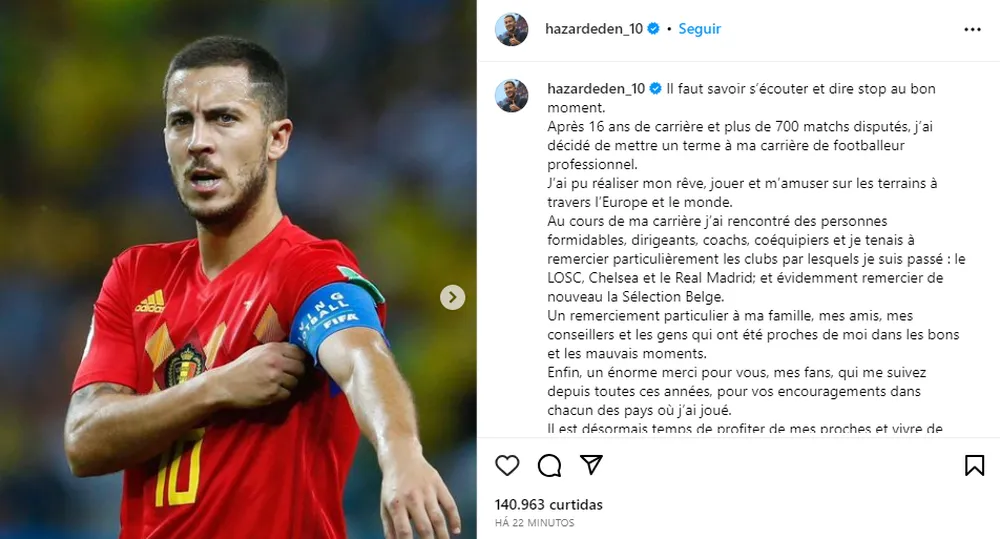Follow the account by clicking Seguir

[700, 29]
